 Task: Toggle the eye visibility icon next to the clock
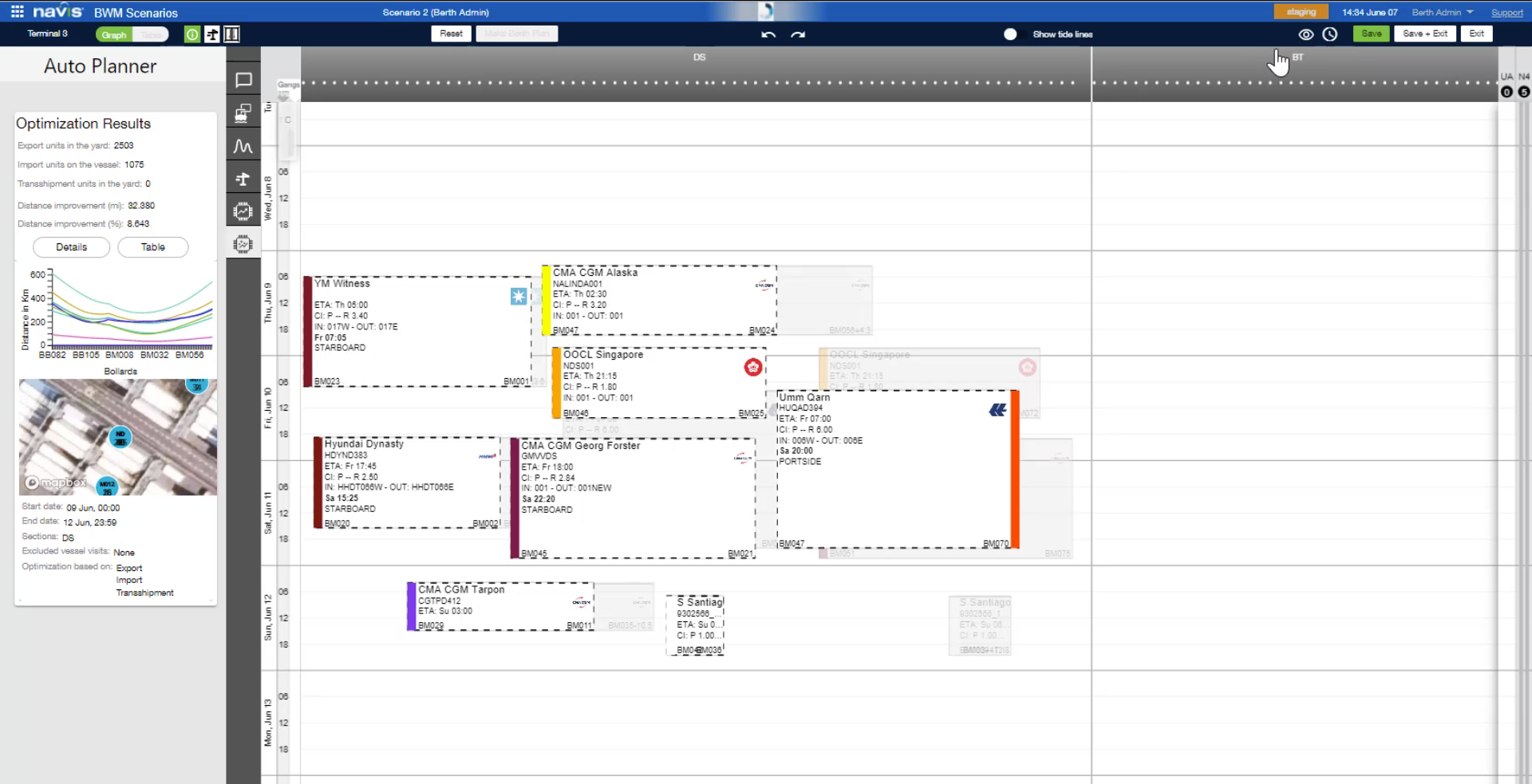(1306, 34)
